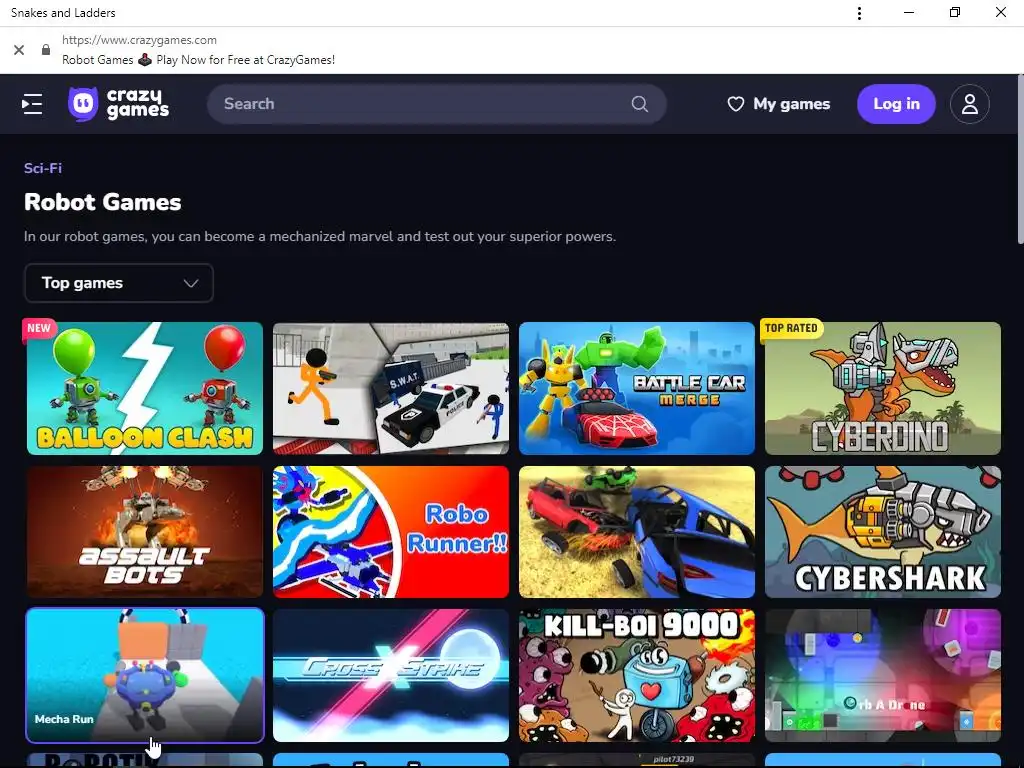Click the heart icon beside My games
The image size is (1024, 768).
click(x=735, y=104)
